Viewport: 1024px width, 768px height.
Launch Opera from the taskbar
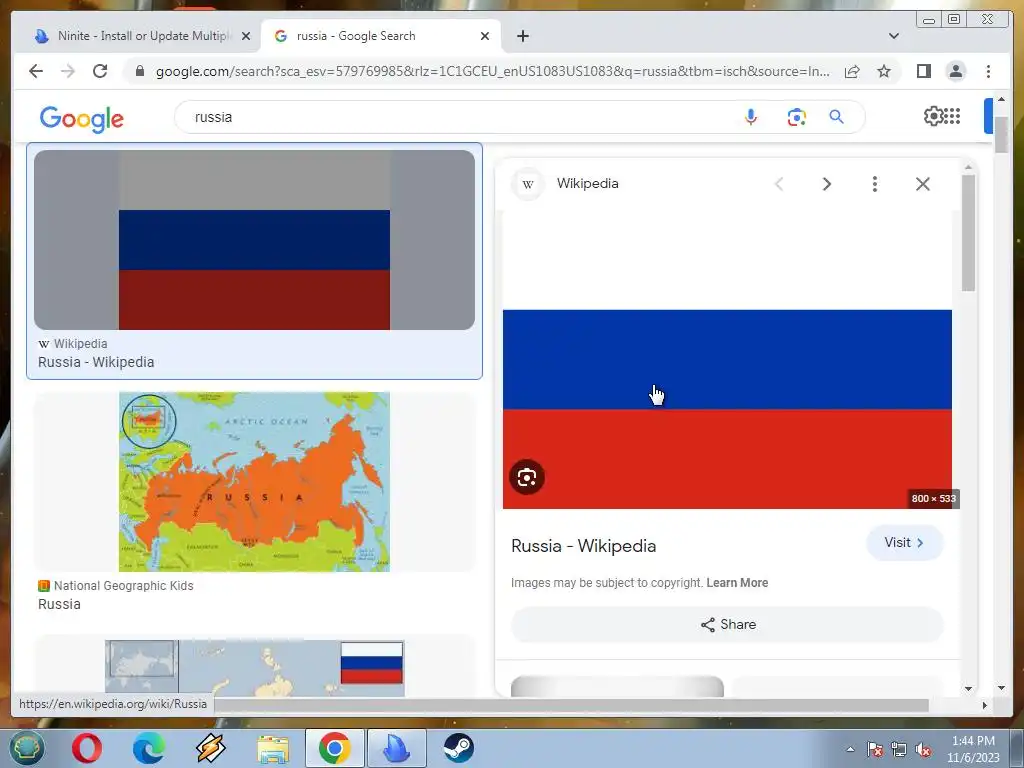(86, 748)
